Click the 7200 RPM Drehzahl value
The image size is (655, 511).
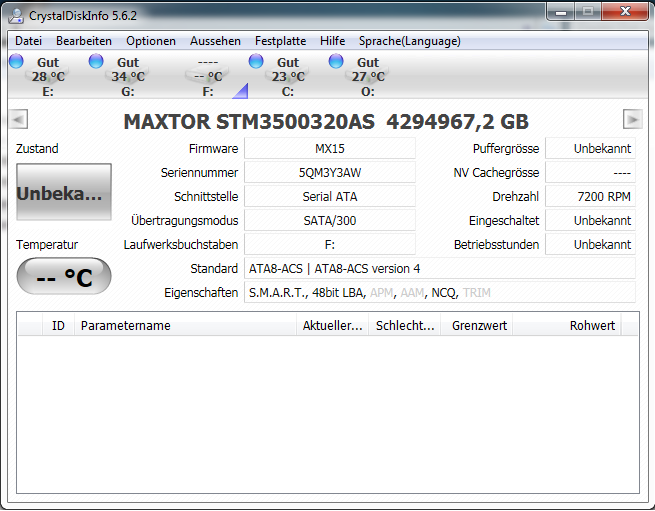pos(590,196)
